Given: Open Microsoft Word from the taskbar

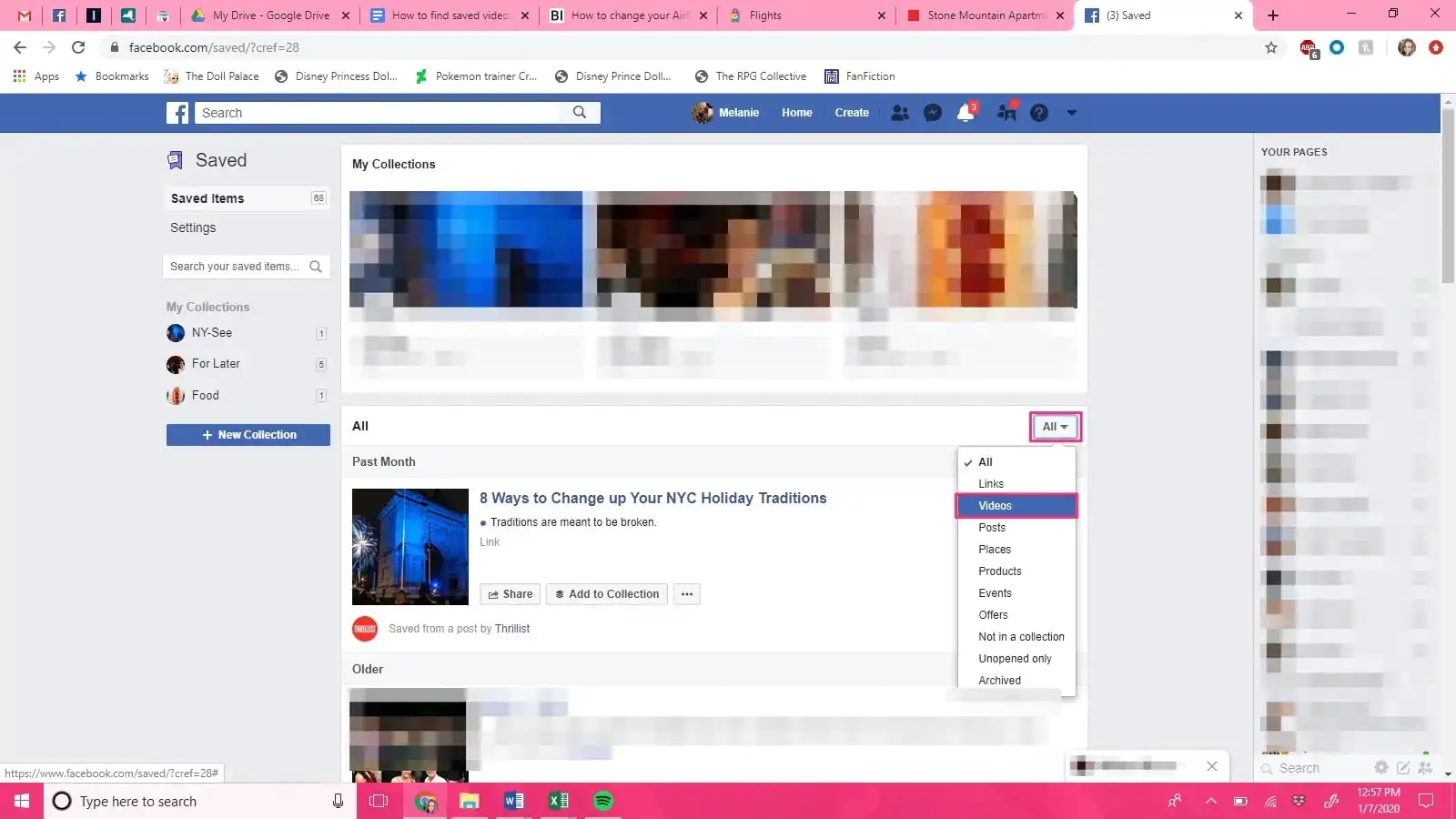Looking at the screenshot, I should 514,801.
